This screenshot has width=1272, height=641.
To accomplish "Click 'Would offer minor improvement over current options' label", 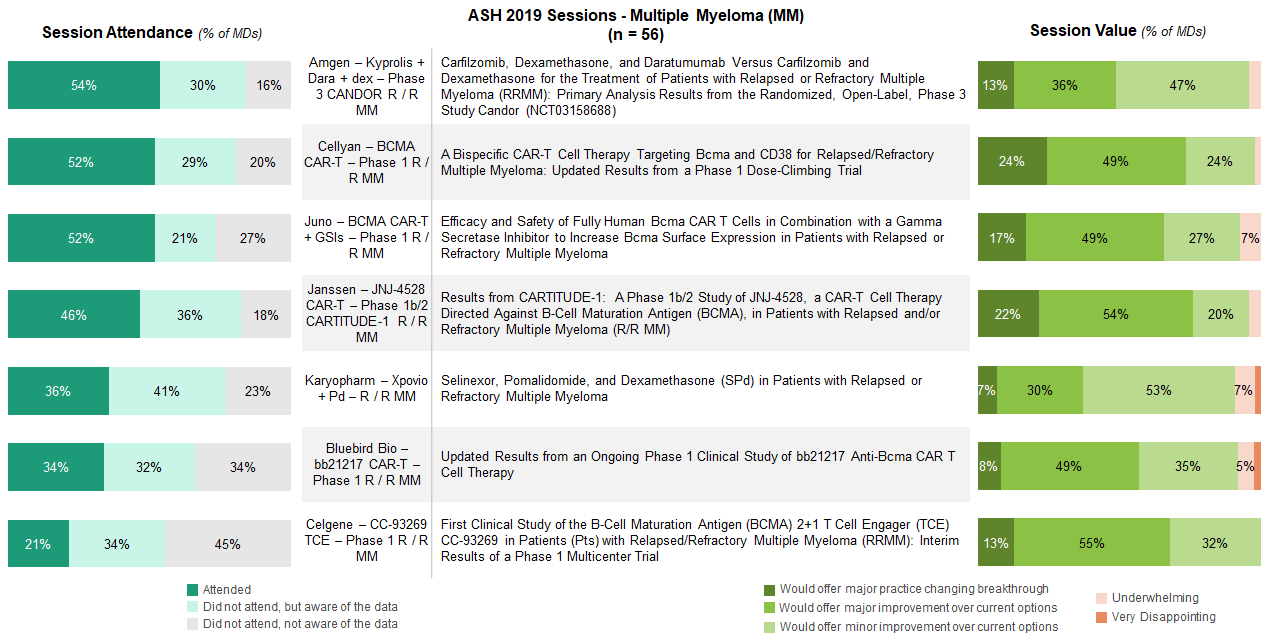I will coord(918,627).
